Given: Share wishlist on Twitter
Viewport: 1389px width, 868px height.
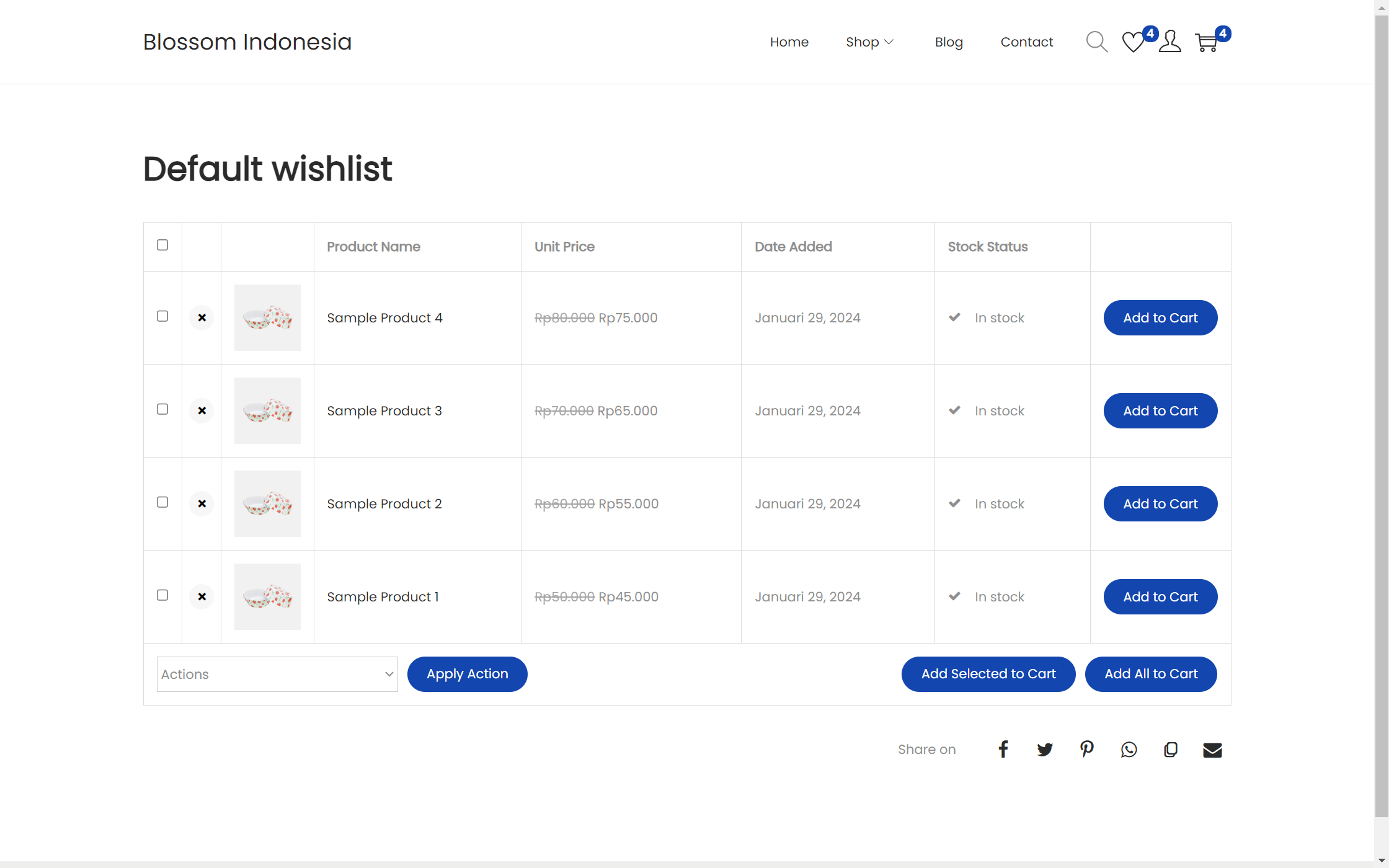Looking at the screenshot, I should 1045,749.
